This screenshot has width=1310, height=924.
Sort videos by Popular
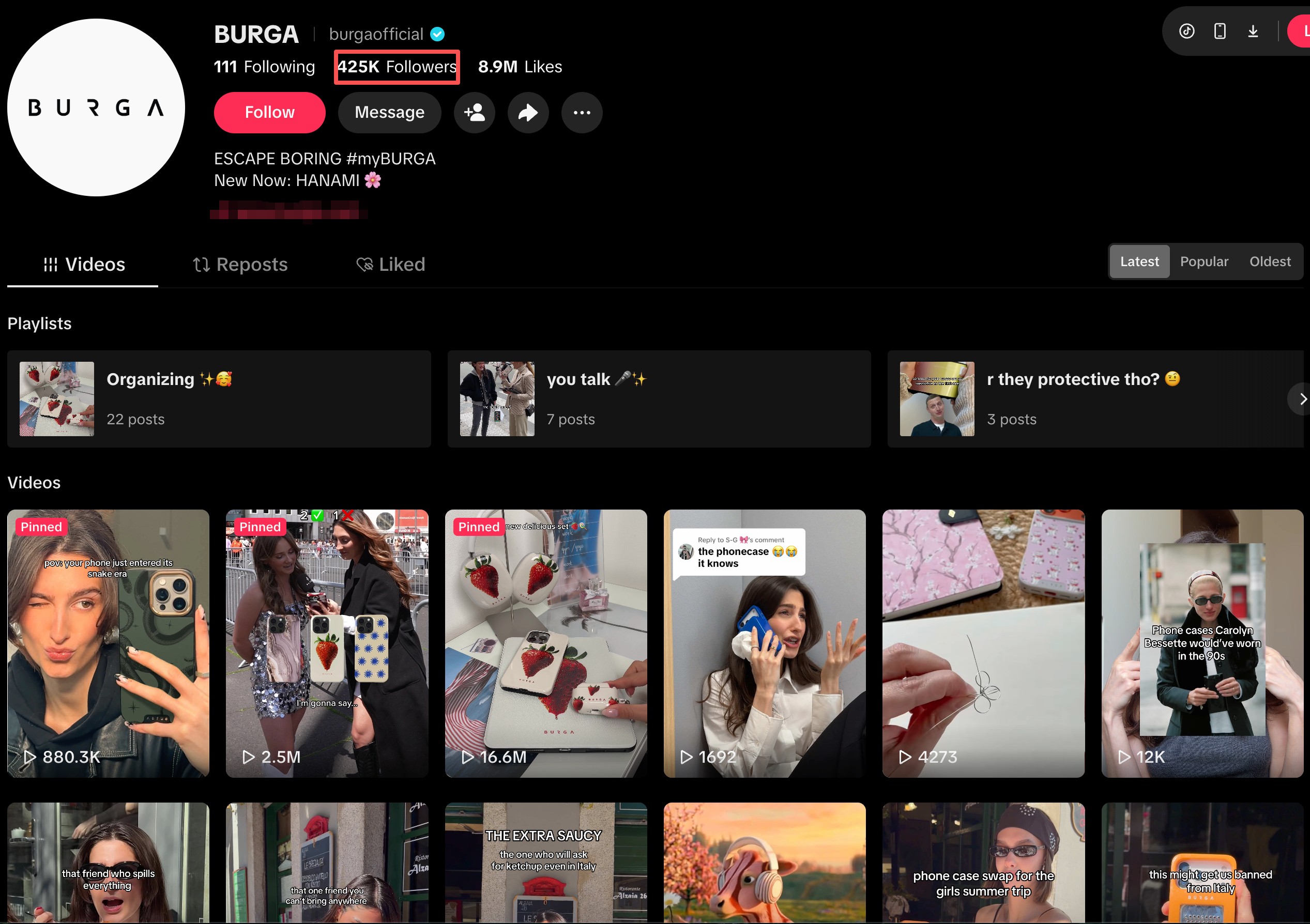point(1204,262)
